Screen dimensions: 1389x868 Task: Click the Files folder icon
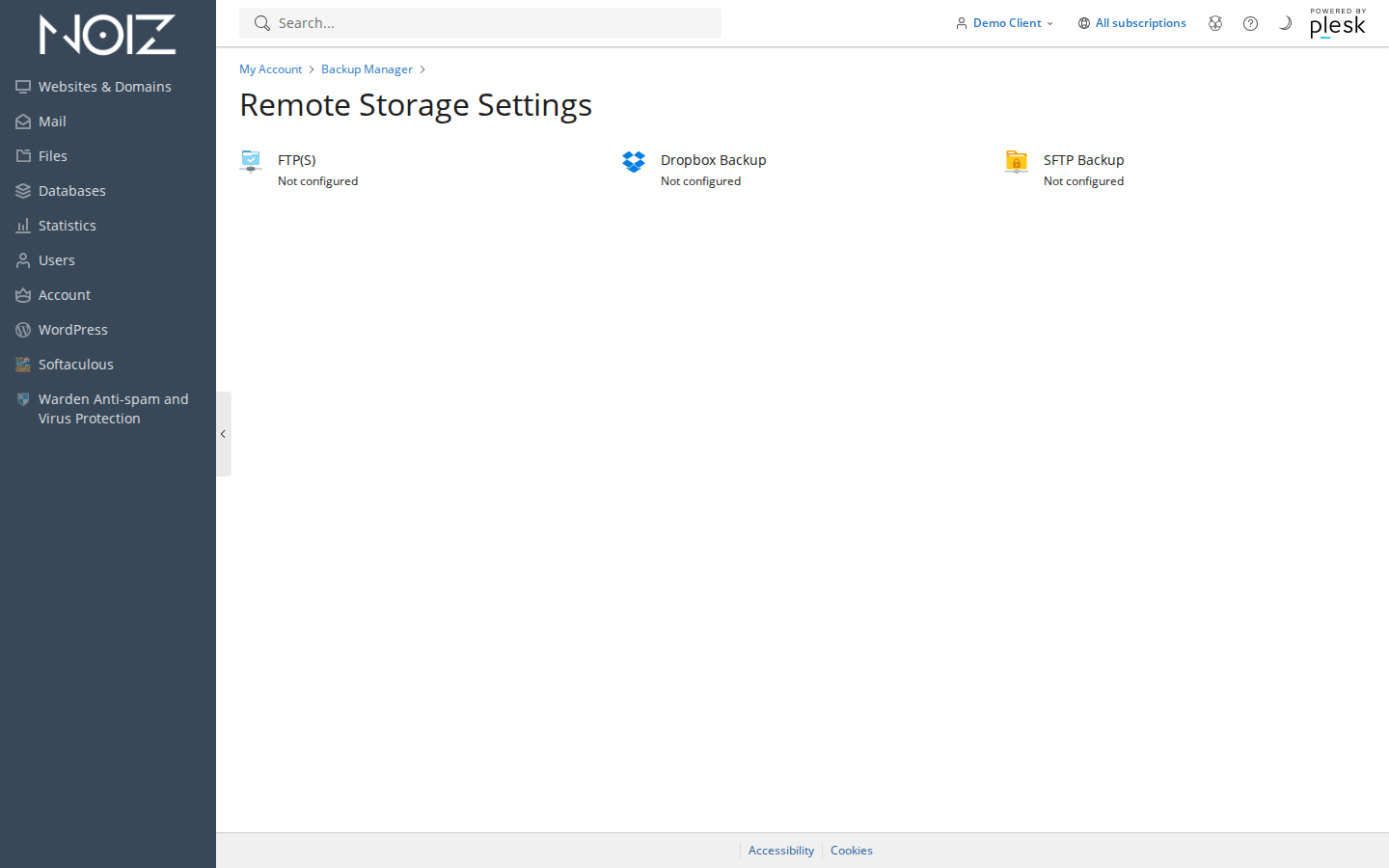click(23, 156)
